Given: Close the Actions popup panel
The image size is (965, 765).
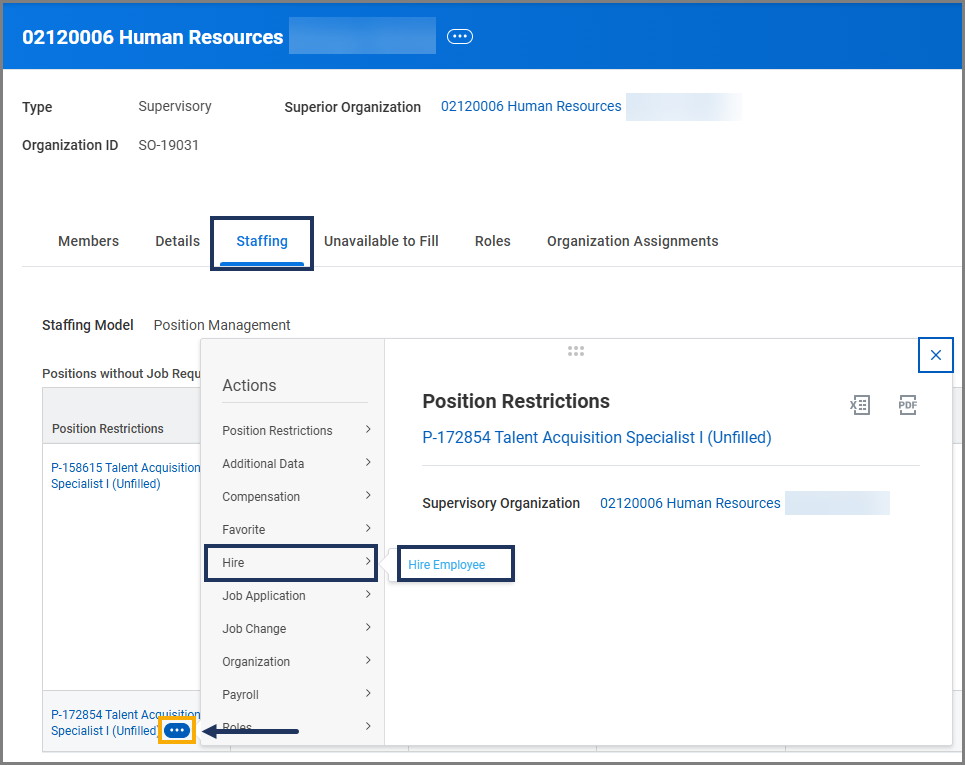Looking at the screenshot, I should point(935,355).
